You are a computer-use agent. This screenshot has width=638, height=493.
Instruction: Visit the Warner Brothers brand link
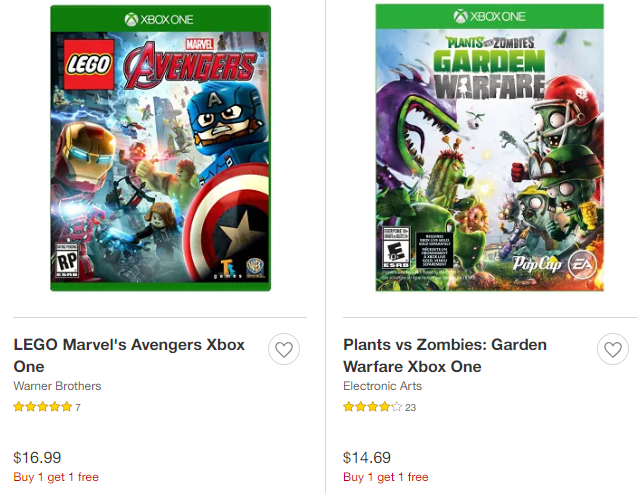57,386
